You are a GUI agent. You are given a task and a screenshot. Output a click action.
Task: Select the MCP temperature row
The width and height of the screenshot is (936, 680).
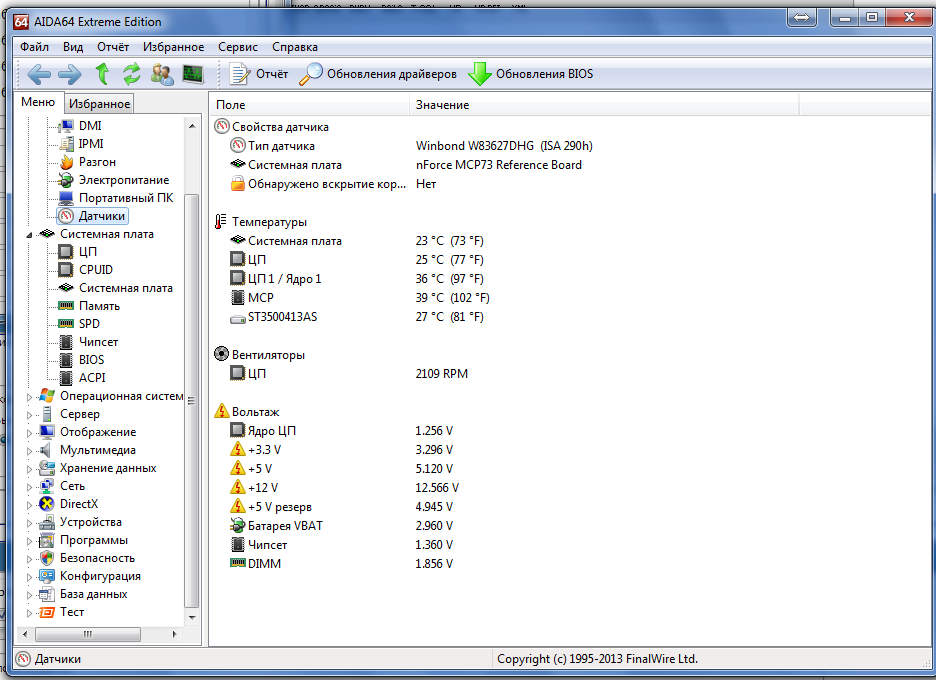pyautogui.click(x=359, y=297)
